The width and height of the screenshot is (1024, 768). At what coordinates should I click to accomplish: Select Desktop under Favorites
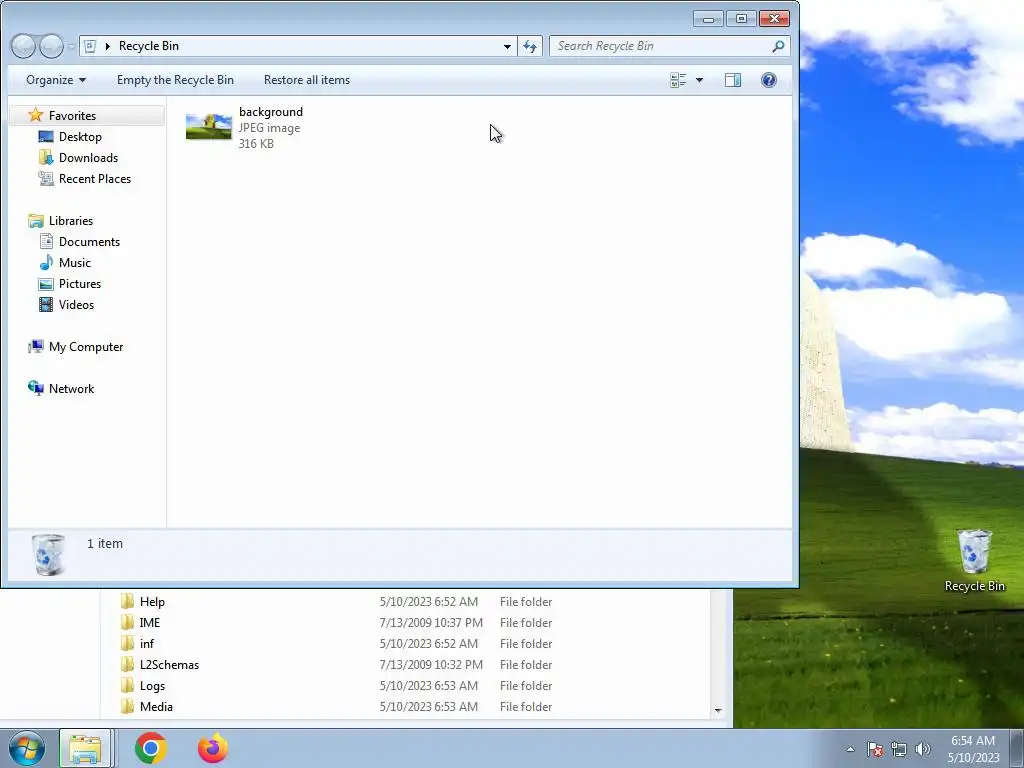(x=80, y=136)
